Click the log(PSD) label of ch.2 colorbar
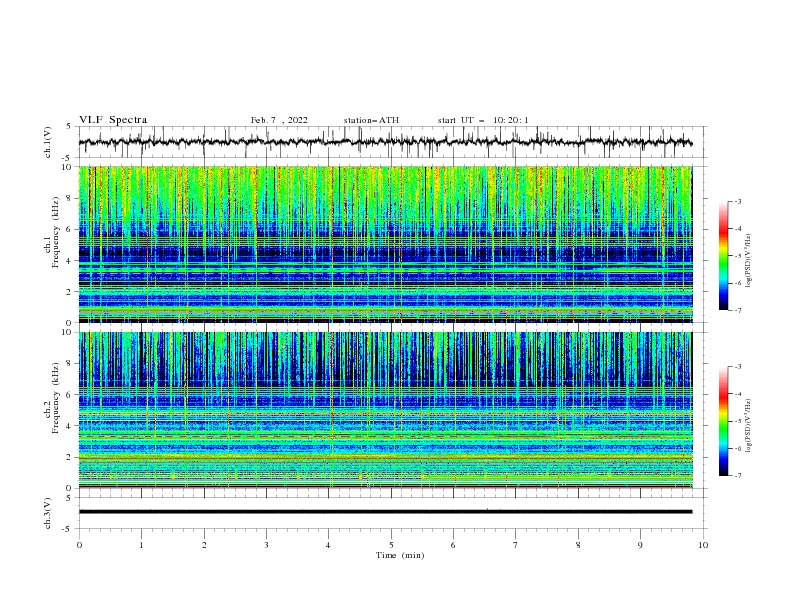Viewport: 792px width, 612px height. tap(749, 426)
